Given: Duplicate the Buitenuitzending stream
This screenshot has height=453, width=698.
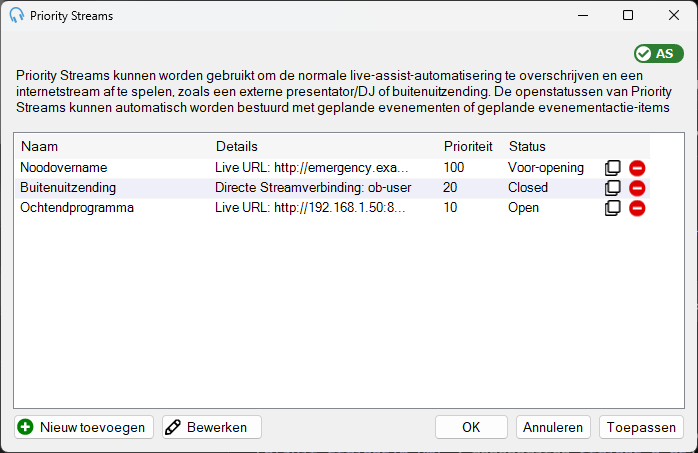Looking at the screenshot, I should [613, 188].
